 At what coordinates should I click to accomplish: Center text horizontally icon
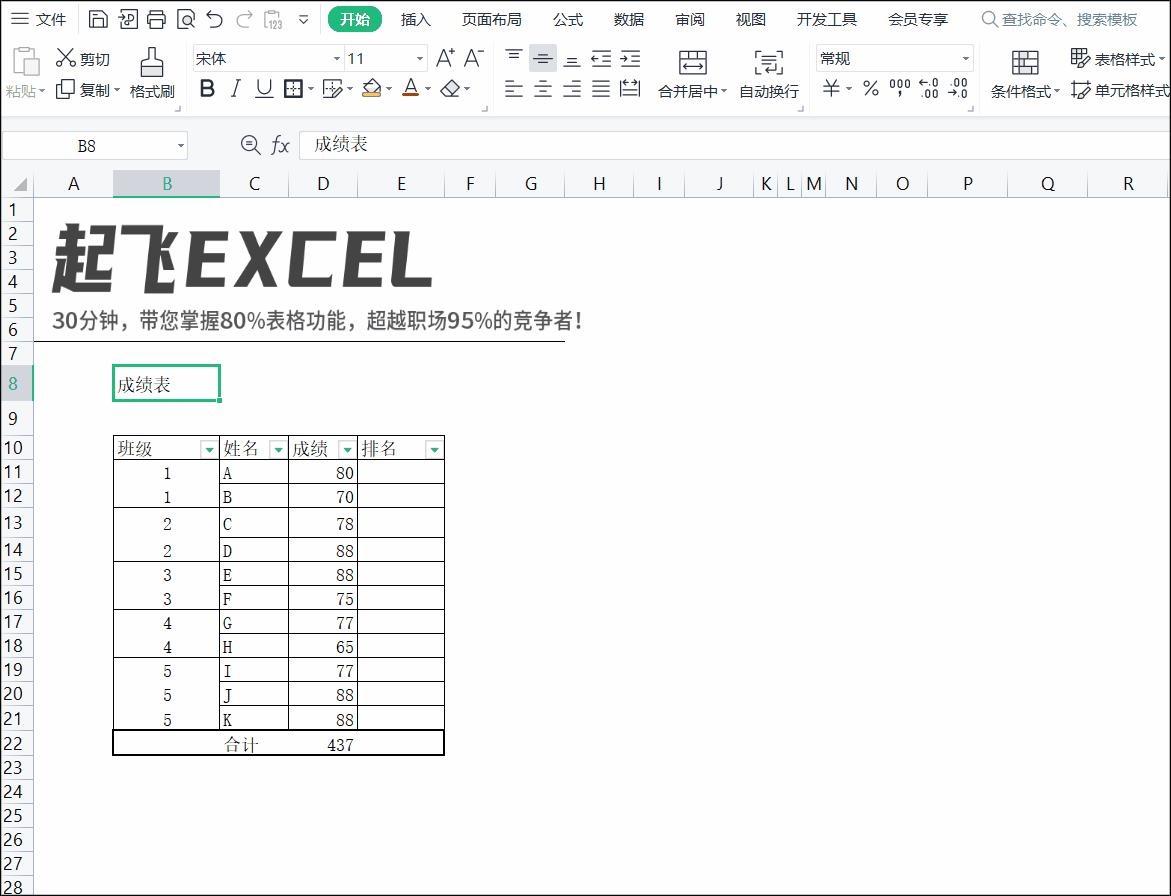point(543,89)
